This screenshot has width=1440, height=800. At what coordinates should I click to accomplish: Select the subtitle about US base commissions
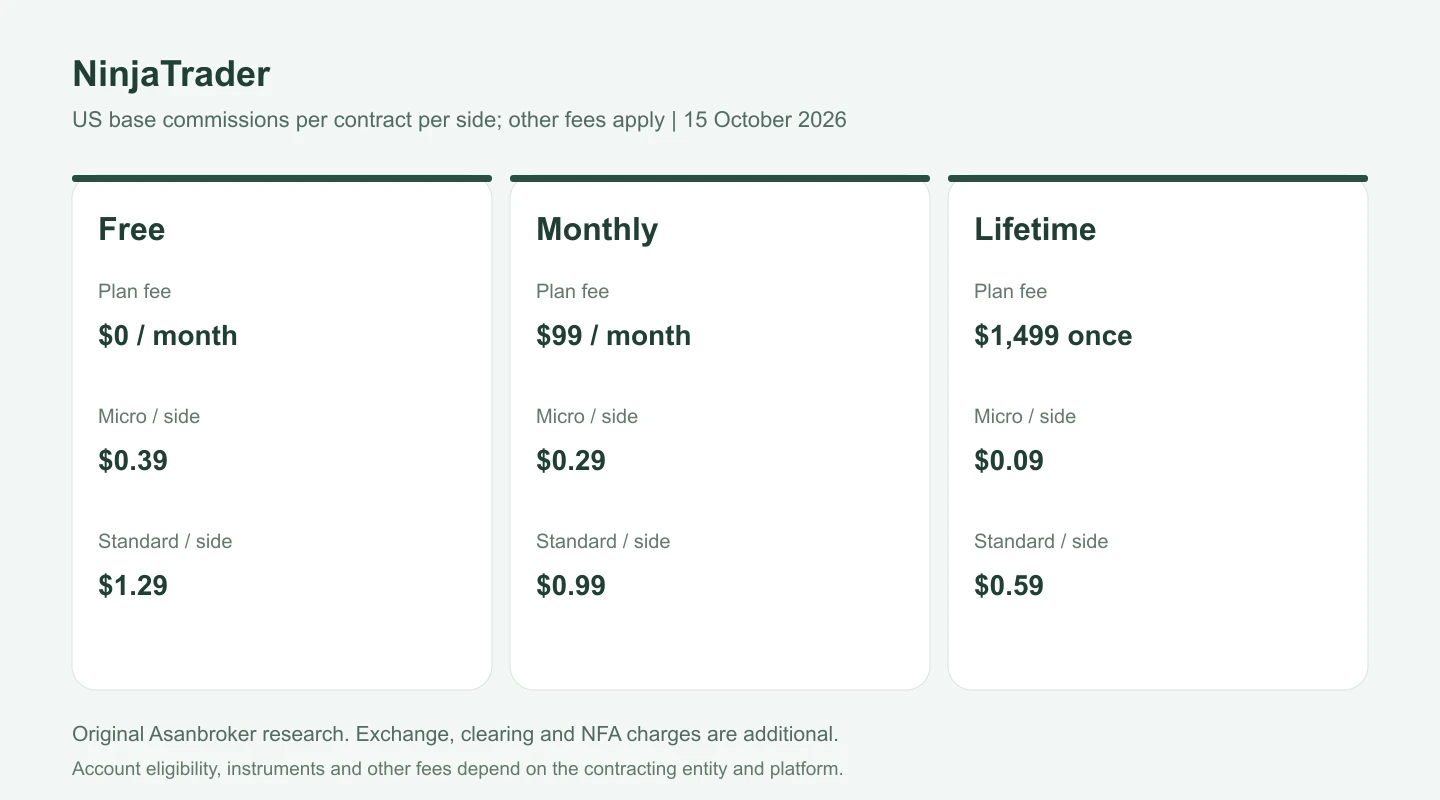[459, 120]
